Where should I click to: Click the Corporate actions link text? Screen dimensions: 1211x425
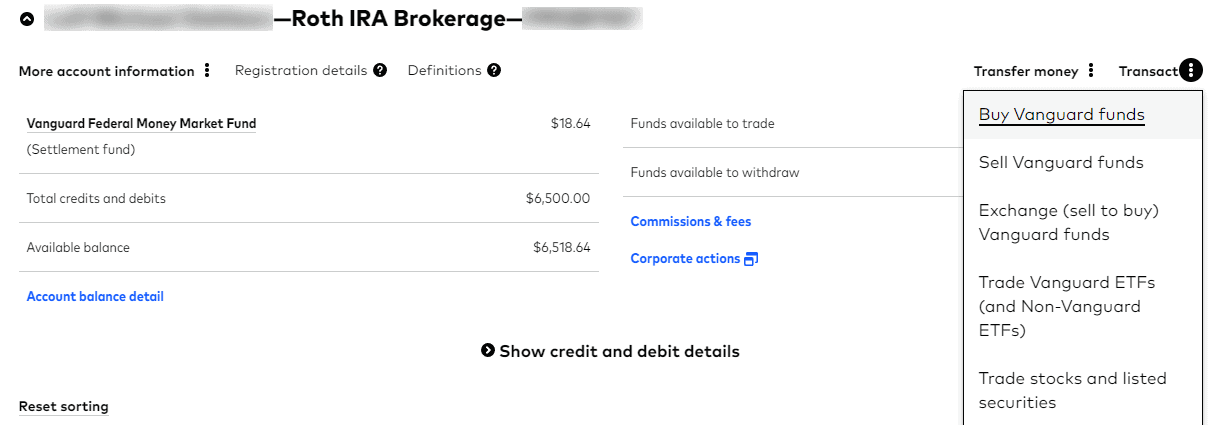point(685,258)
